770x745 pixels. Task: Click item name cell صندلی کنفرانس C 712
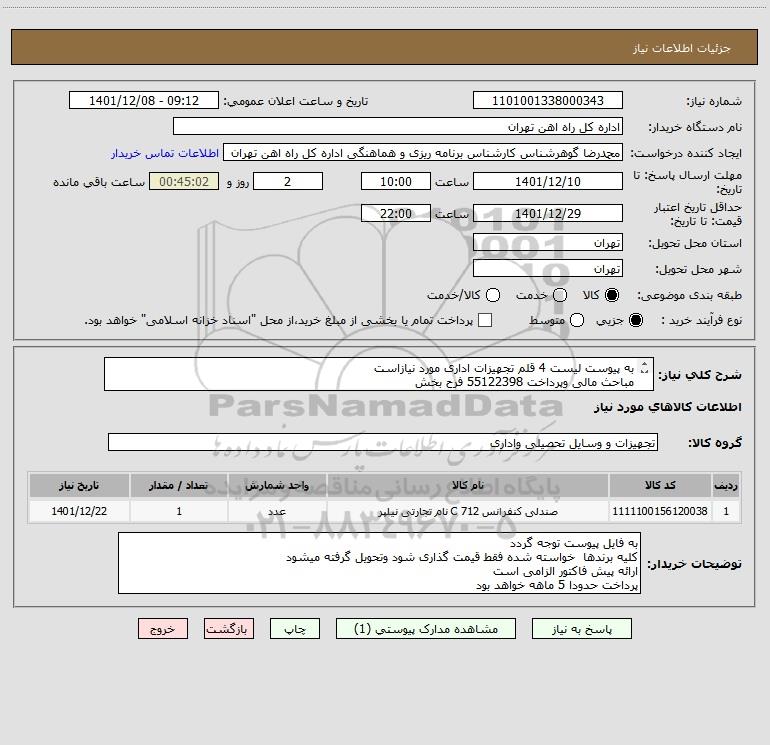(x=468, y=511)
